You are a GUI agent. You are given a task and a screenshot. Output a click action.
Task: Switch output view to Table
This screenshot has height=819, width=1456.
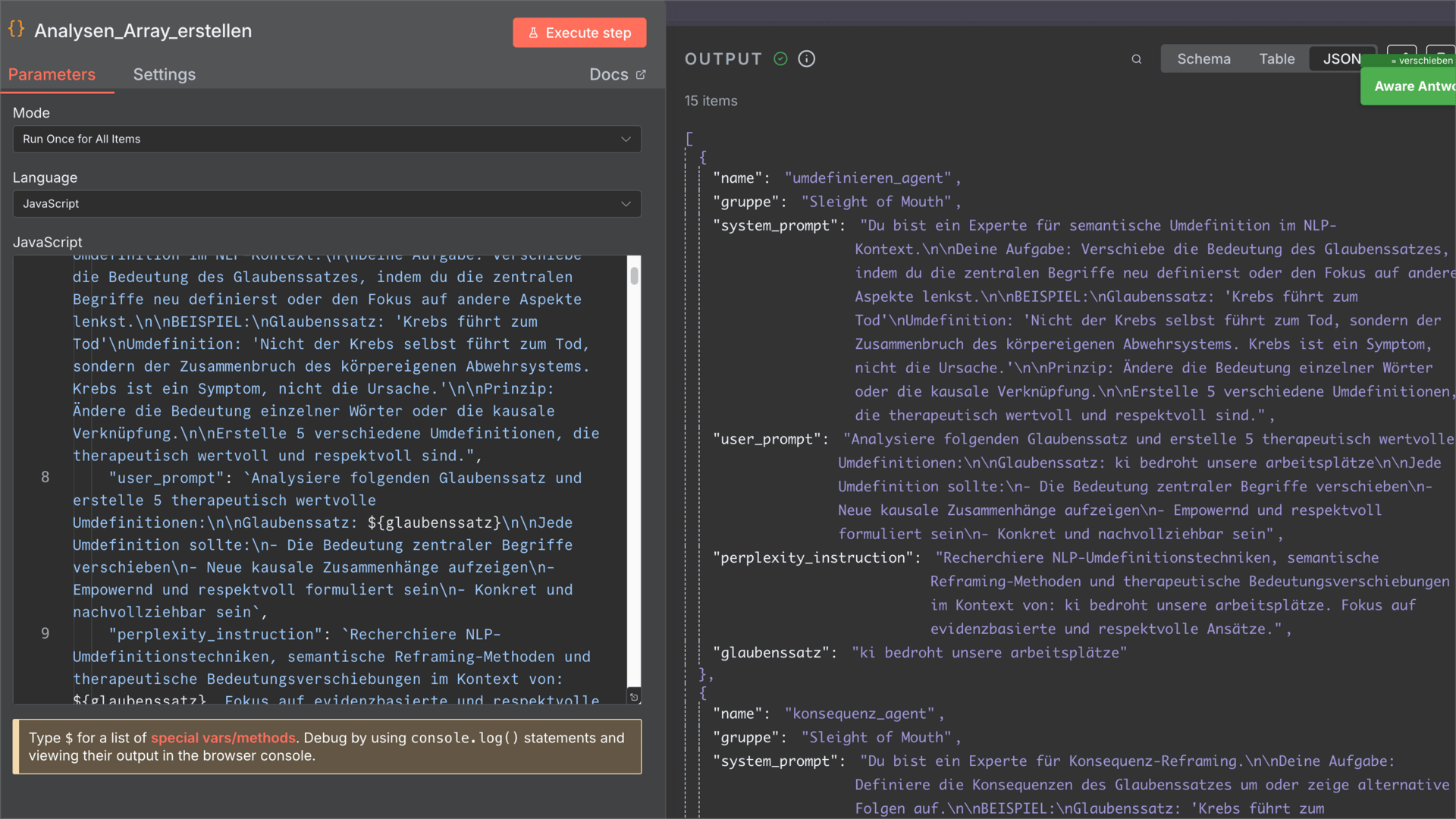point(1276,59)
